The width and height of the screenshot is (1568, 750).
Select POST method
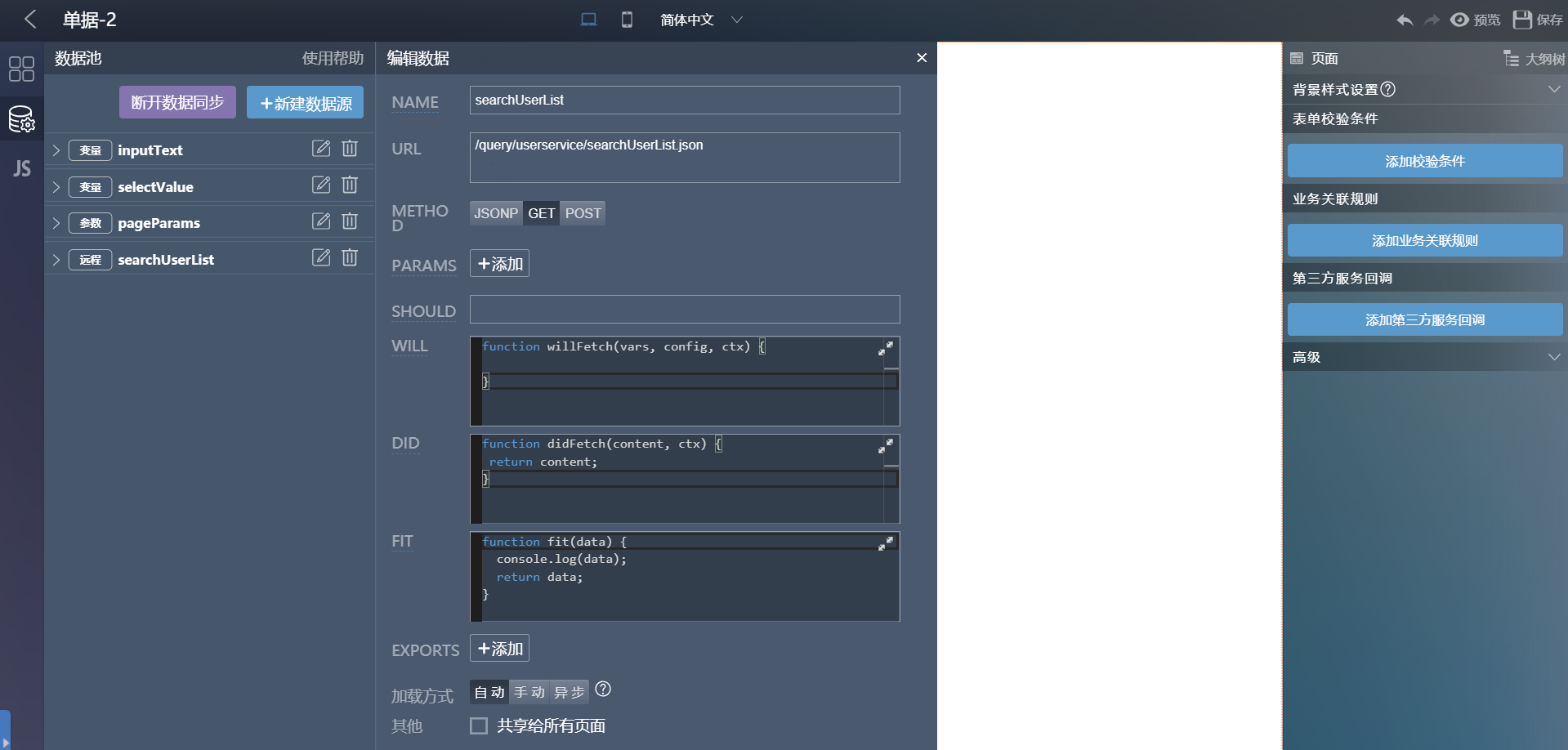583,213
